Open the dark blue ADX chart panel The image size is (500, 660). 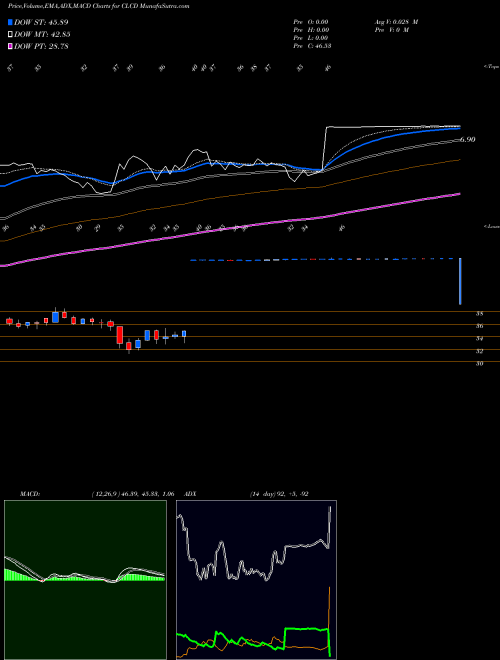point(256,580)
